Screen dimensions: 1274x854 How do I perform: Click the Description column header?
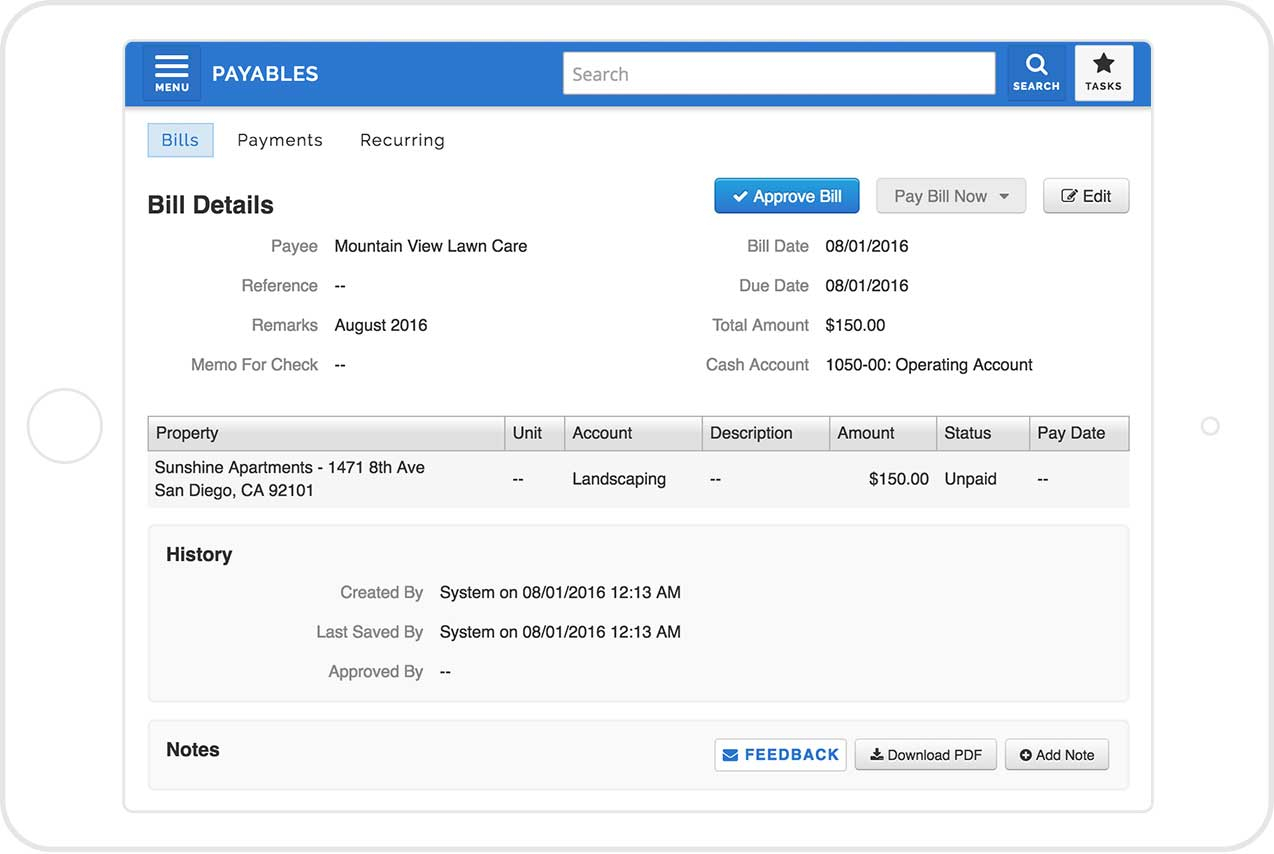[766, 433]
